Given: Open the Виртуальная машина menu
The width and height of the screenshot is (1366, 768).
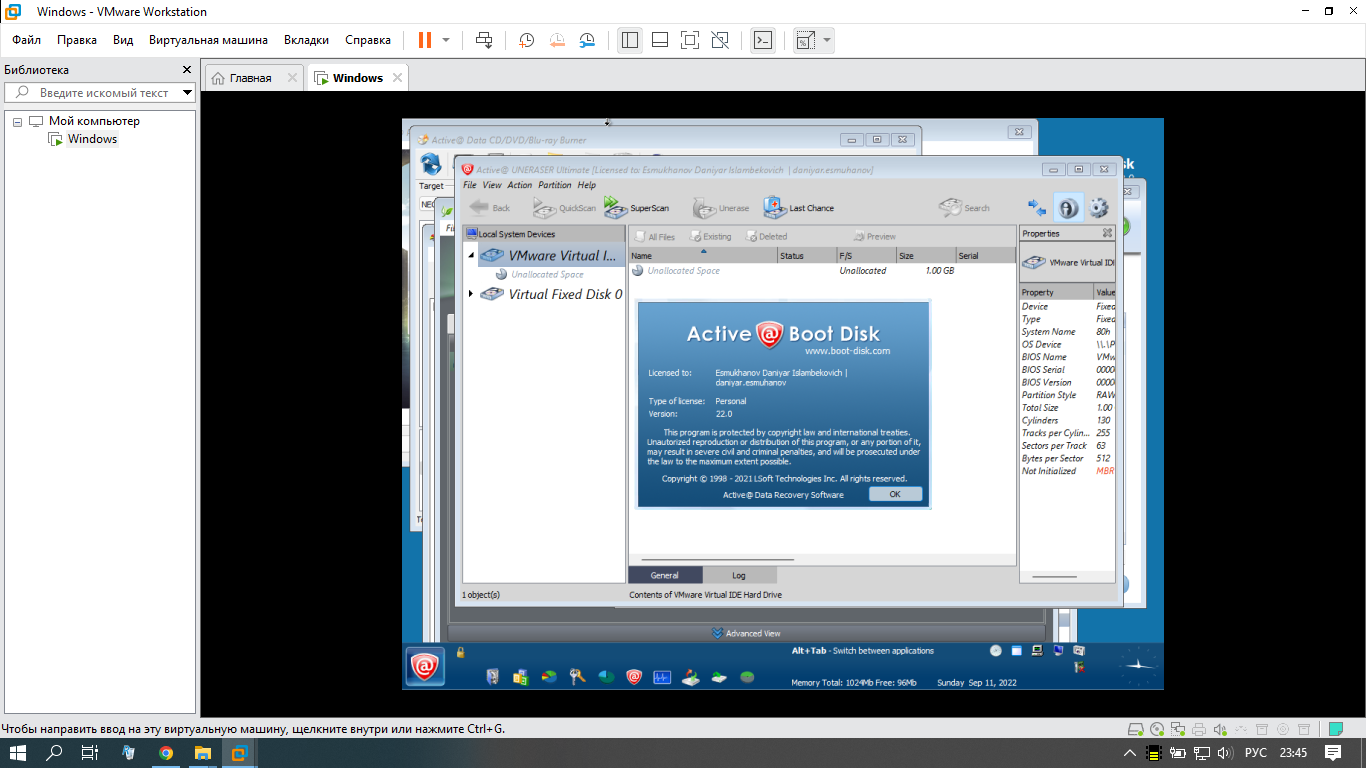Looking at the screenshot, I should pyautogui.click(x=208, y=40).
